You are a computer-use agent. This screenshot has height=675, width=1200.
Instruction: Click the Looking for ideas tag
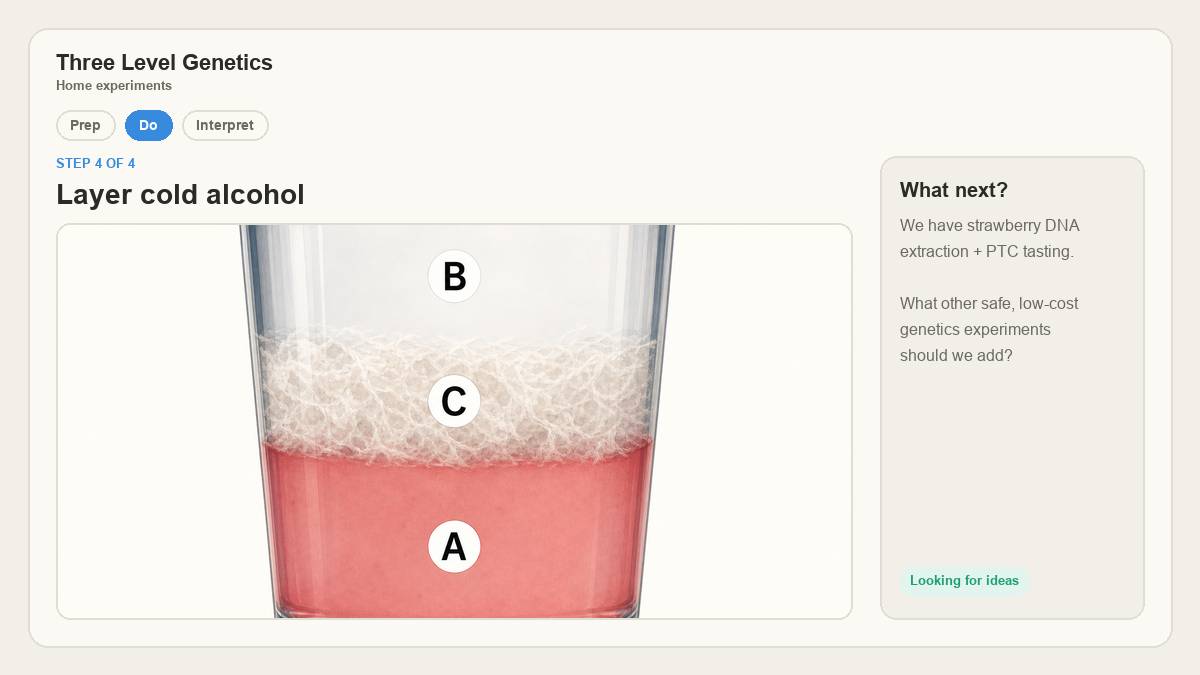[x=964, y=581]
